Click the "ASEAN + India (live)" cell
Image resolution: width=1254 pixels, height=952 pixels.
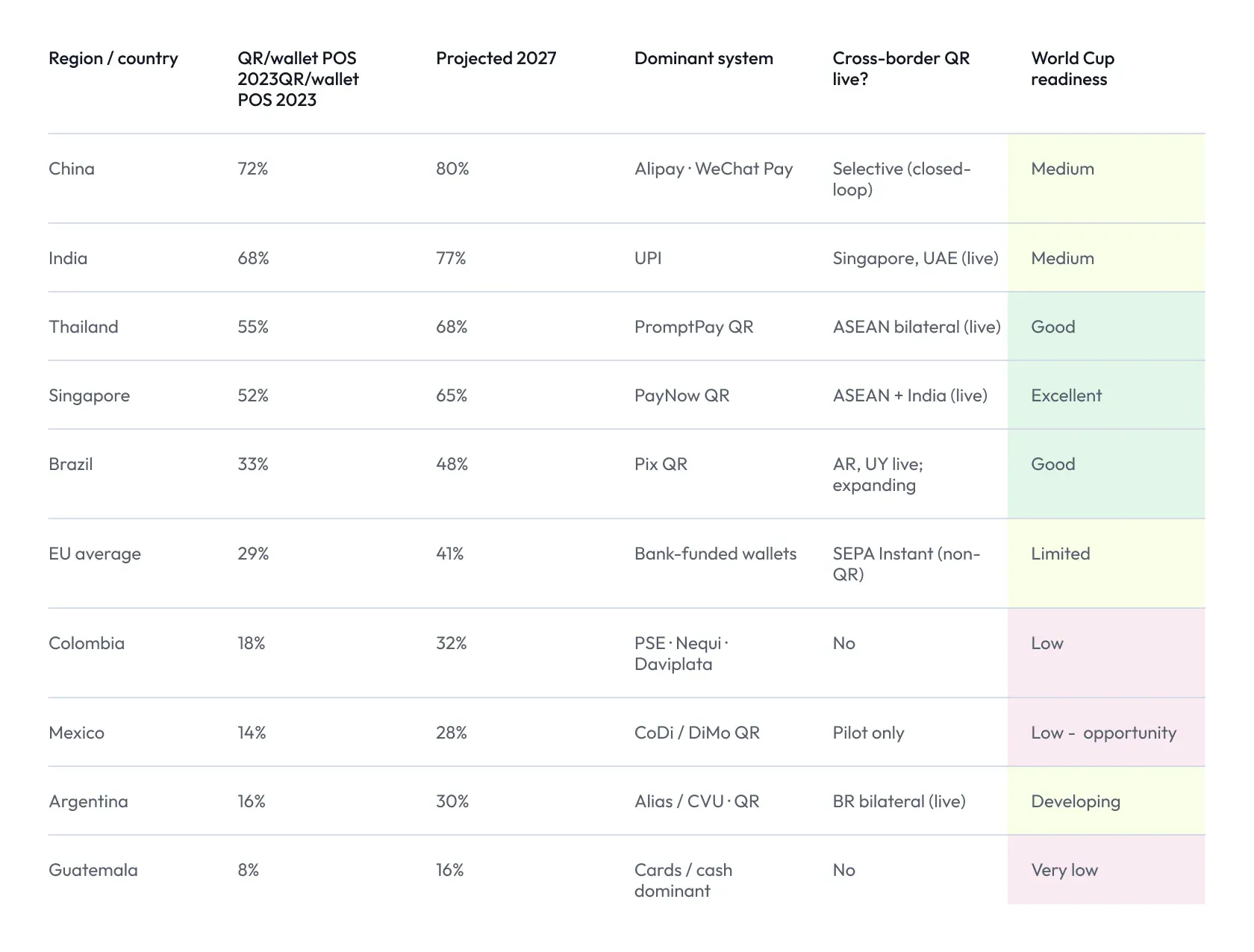(x=910, y=395)
